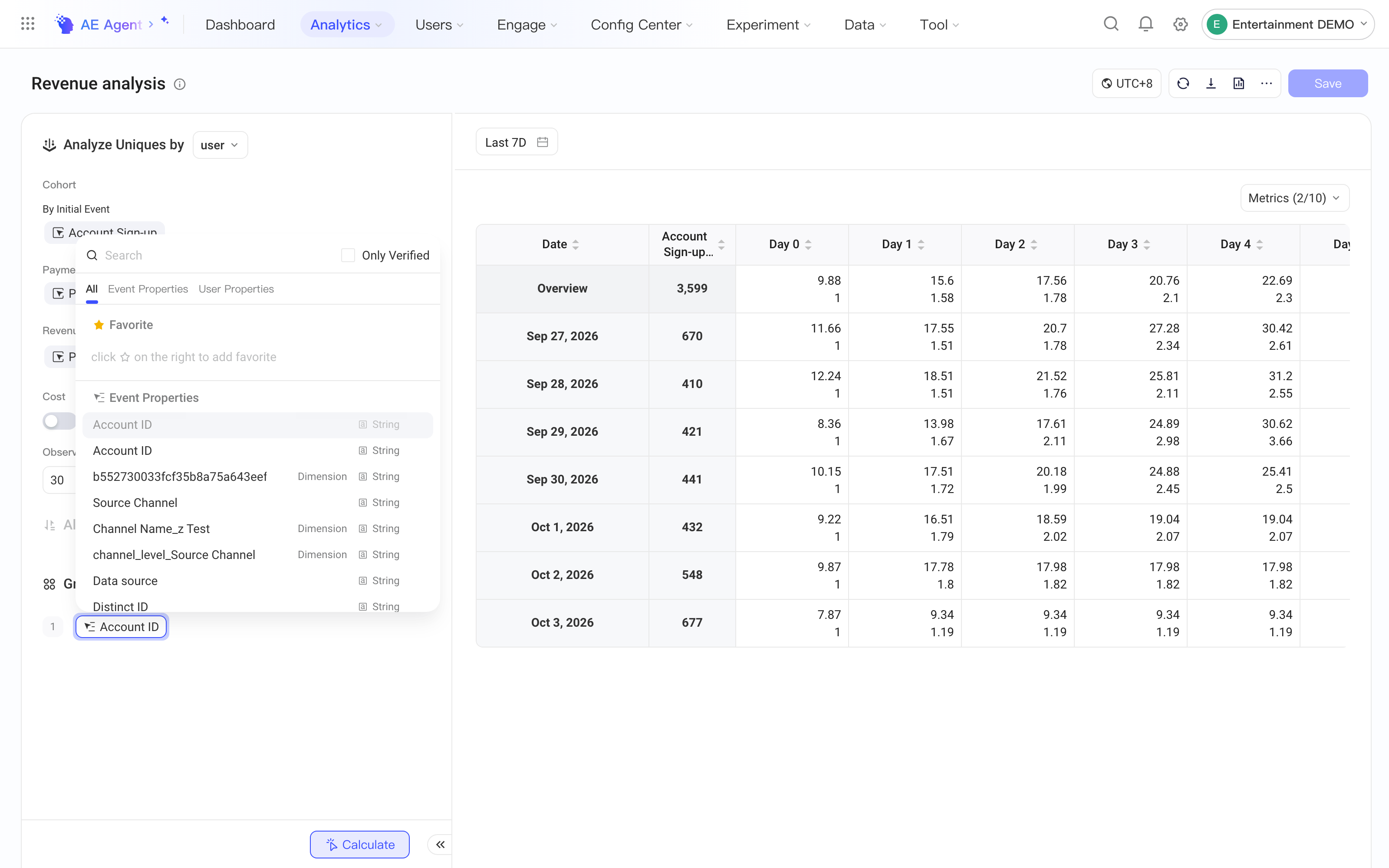Select the channel_level_Source Channel property
This screenshot has width=1389, height=868.
pyautogui.click(x=258, y=555)
